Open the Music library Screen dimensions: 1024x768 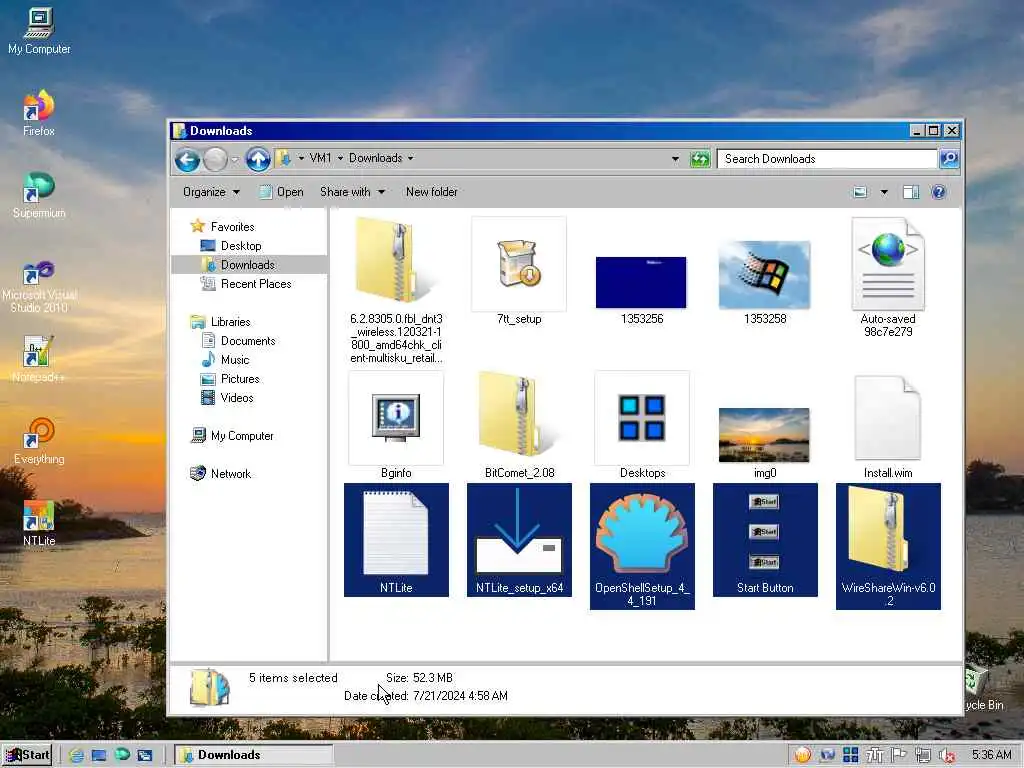225,359
